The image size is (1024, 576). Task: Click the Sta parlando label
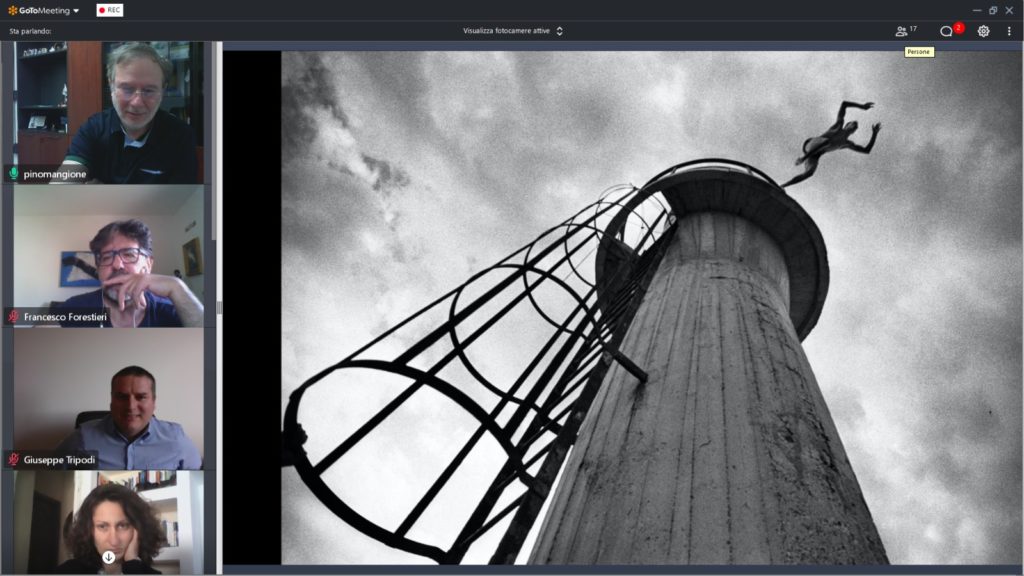30,31
